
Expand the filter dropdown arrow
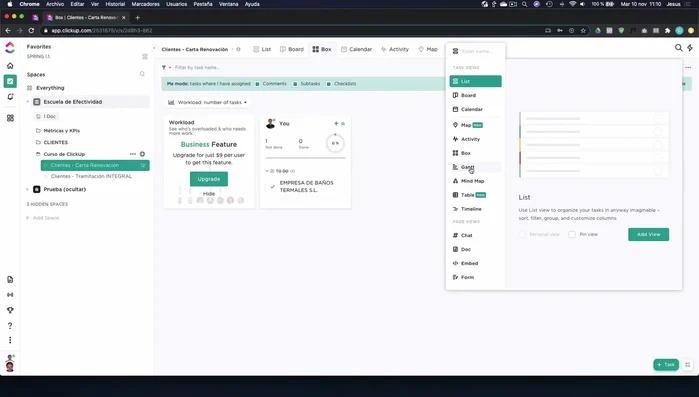[170, 68]
